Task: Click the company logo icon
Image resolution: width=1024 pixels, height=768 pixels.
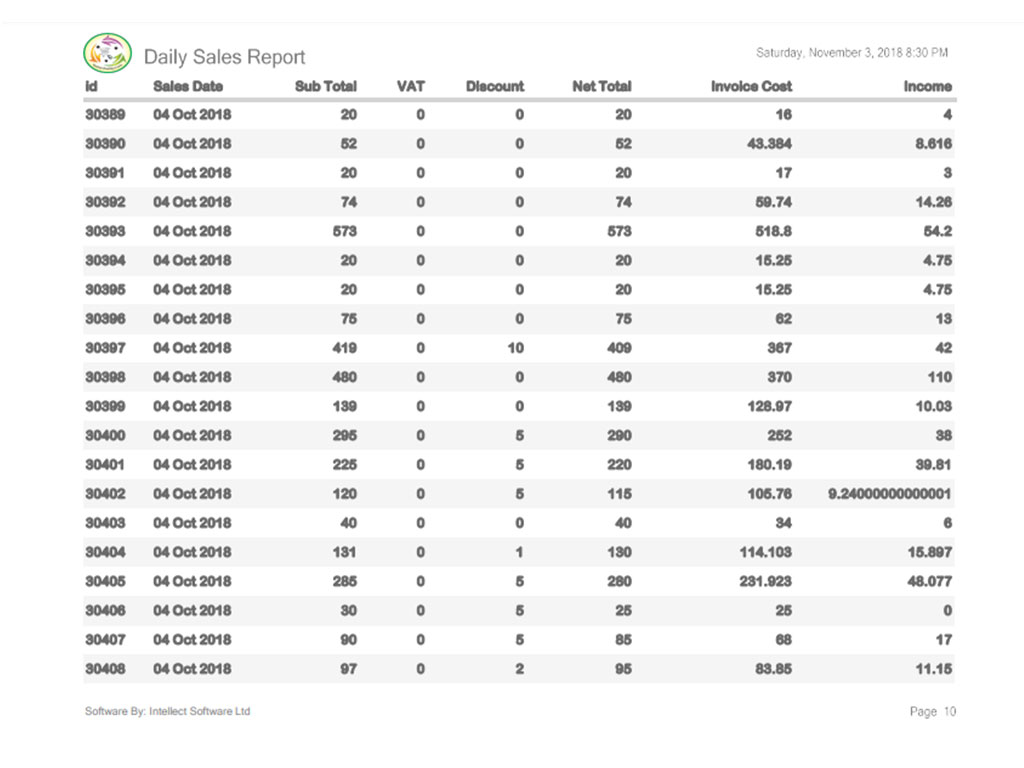Action: click(x=107, y=54)
